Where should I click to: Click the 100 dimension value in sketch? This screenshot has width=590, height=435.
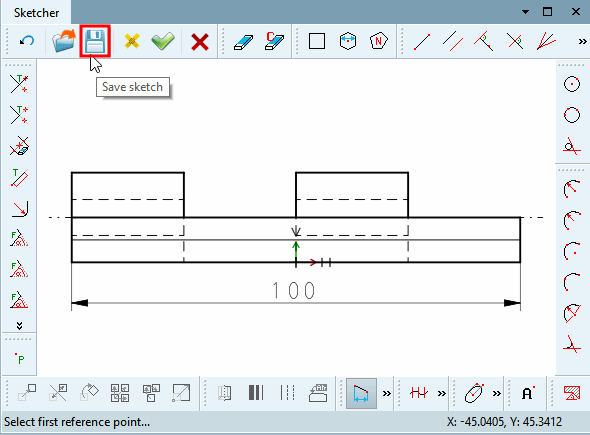(293, 290)
